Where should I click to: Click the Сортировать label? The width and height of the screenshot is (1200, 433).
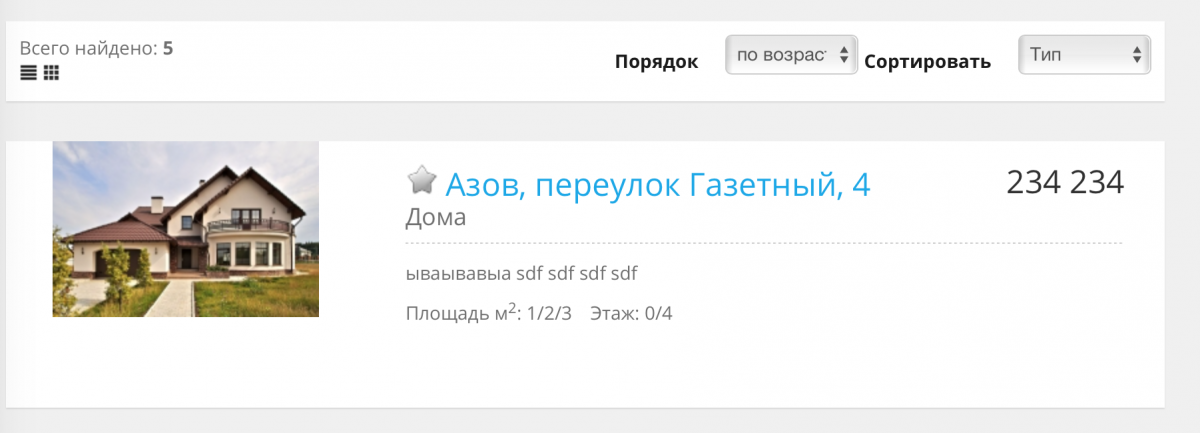click(927, 61)
